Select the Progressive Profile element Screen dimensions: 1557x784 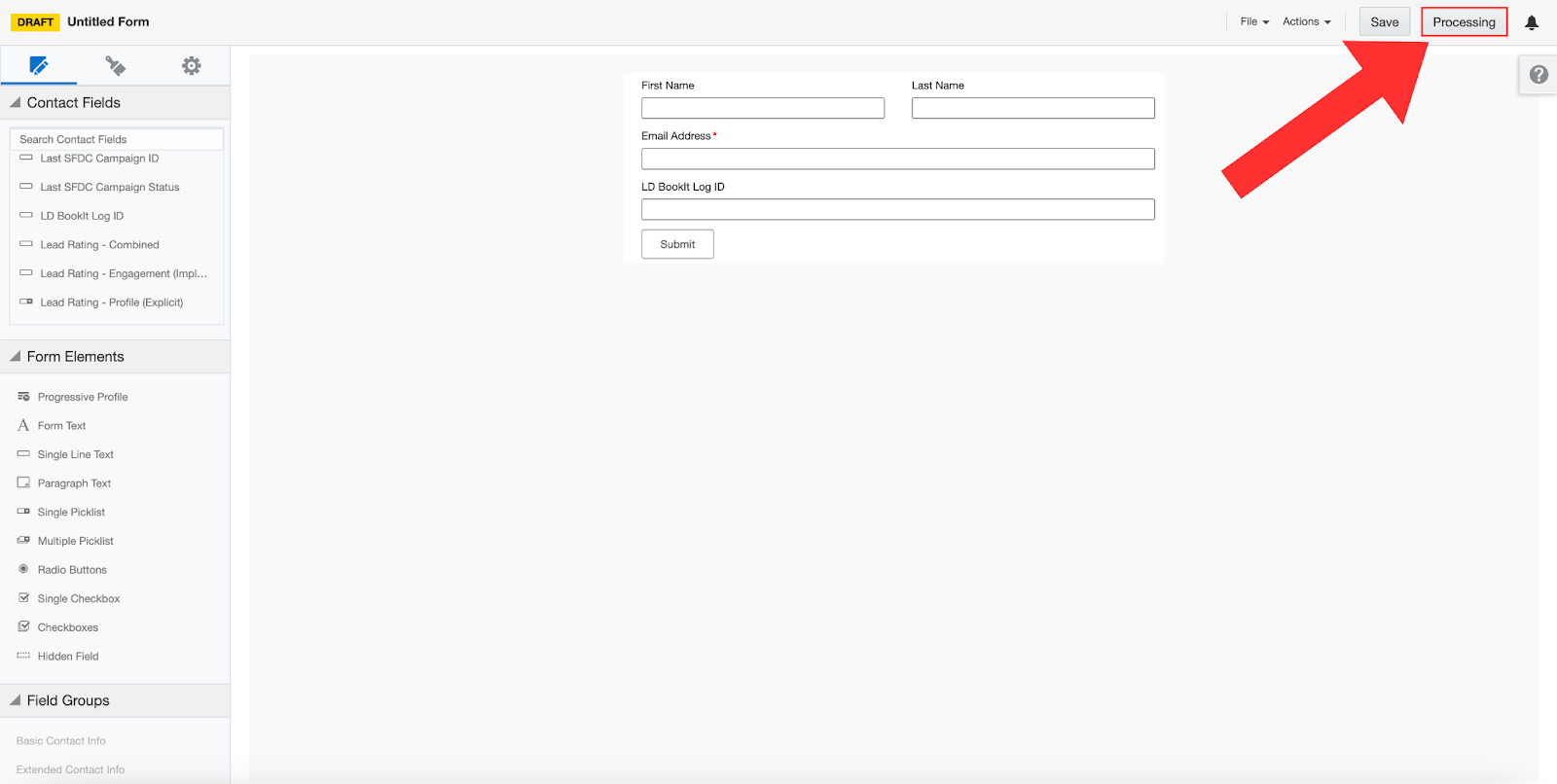click(82, 397)
